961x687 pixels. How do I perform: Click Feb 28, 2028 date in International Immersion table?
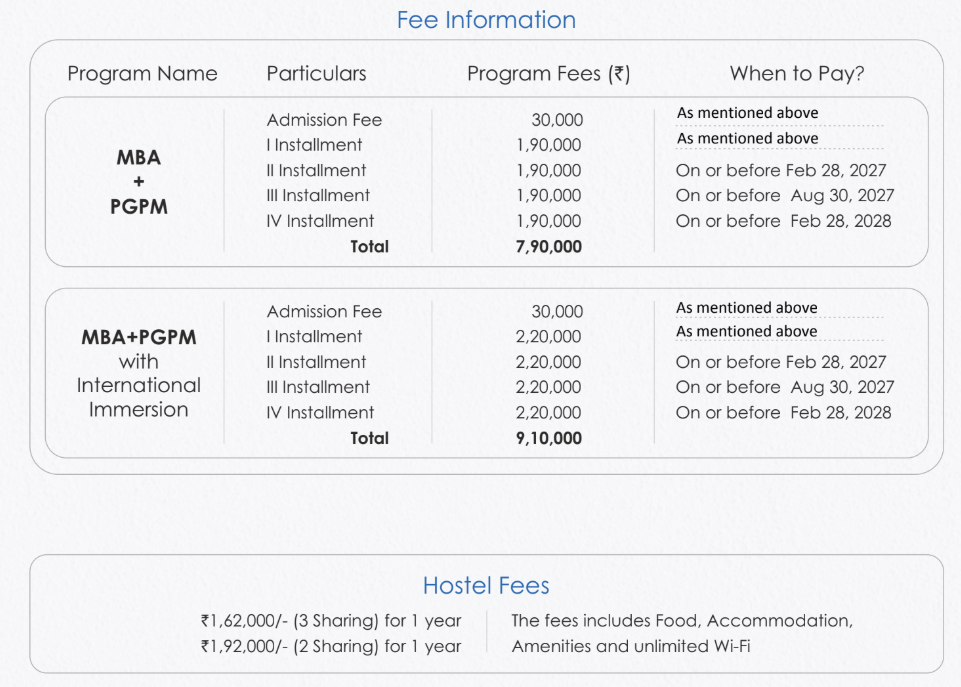840,412
